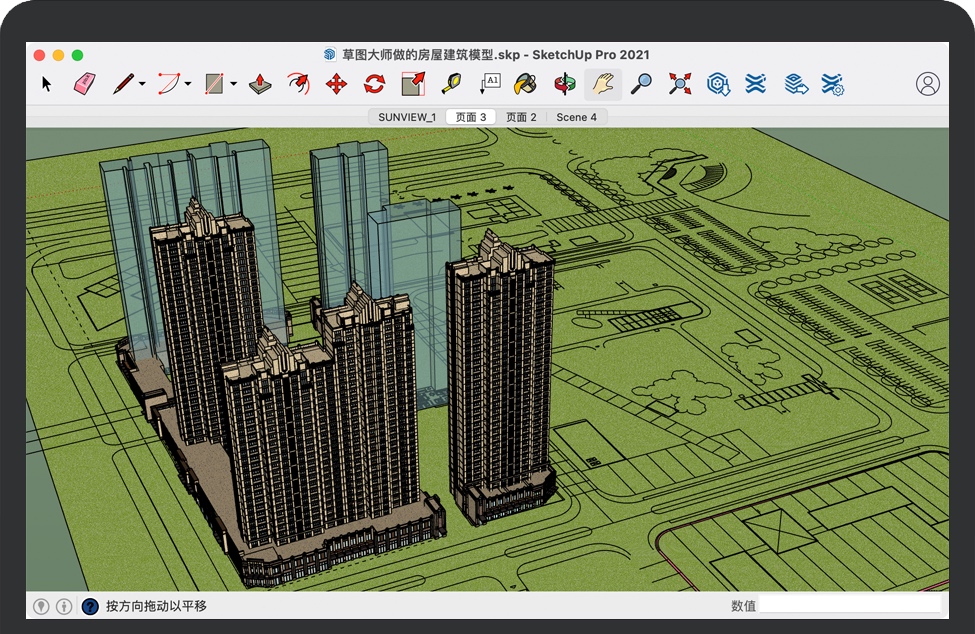
Task: Toggle the geo-location status icon
Action: tap(41, 606)
